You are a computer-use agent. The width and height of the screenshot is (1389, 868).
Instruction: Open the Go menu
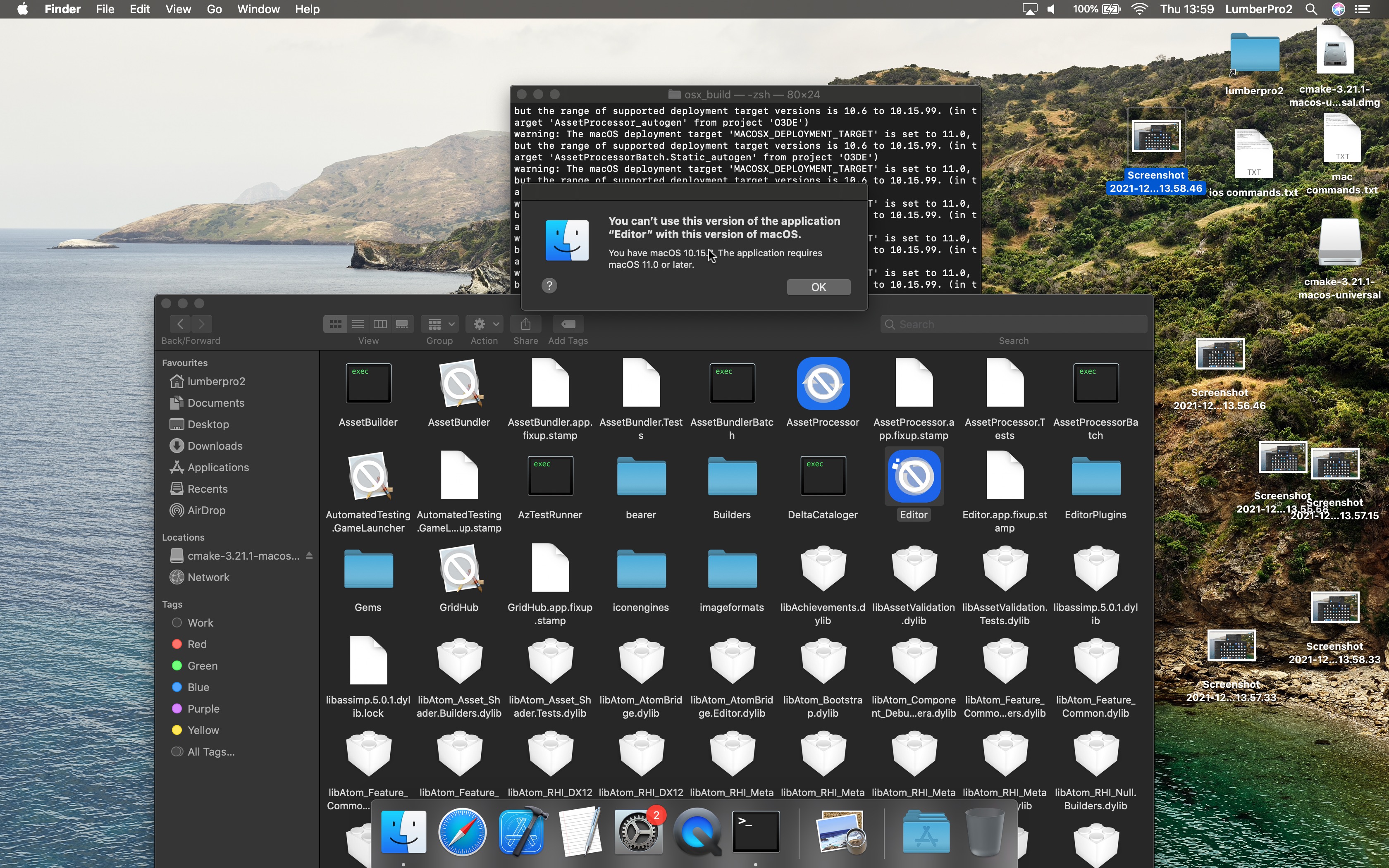point(214,9)
